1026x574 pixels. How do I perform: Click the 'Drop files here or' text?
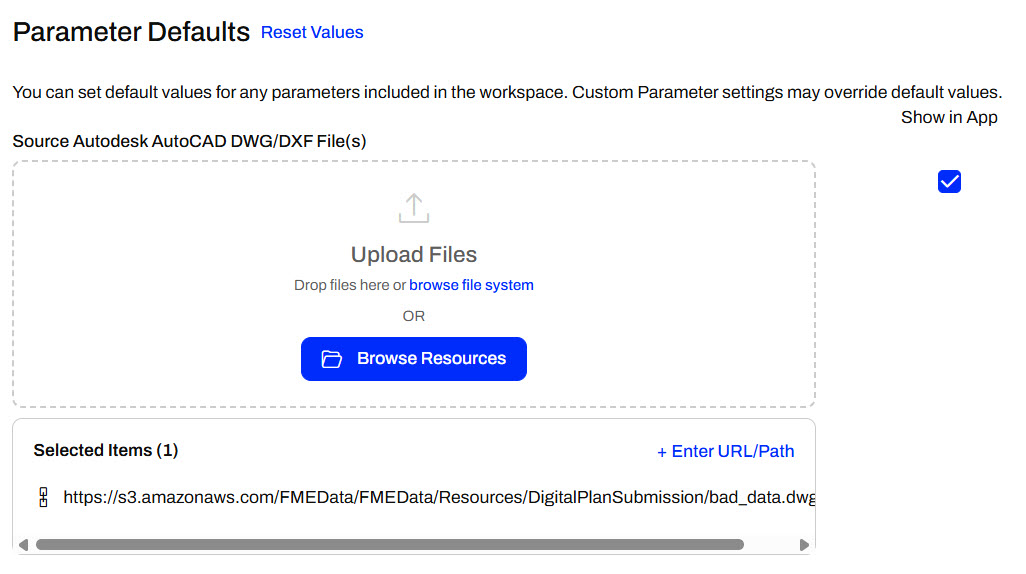(349, 285)
